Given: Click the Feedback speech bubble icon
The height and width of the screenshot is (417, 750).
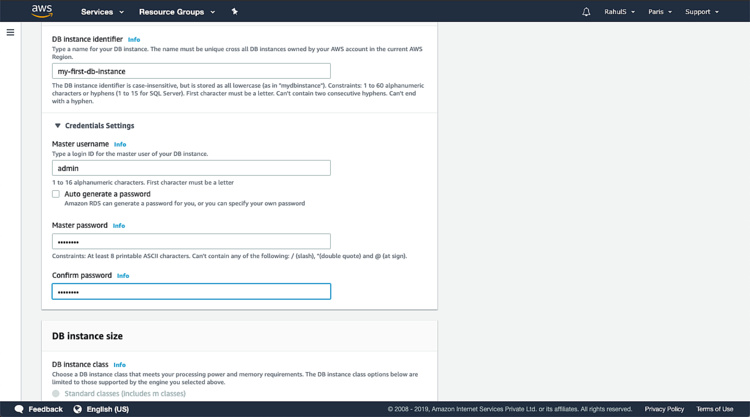Looking at the screenshot, I should 19,409.
